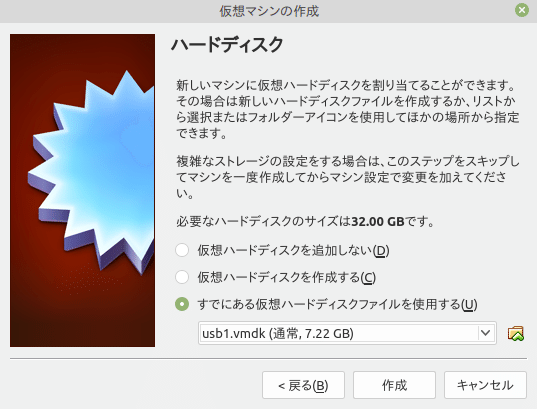Click the すでにある仮想ハードディスクファイルを使用する(U) label text
Image resolution: width=537 pixels, height=409 pixels.
(337, 305)
